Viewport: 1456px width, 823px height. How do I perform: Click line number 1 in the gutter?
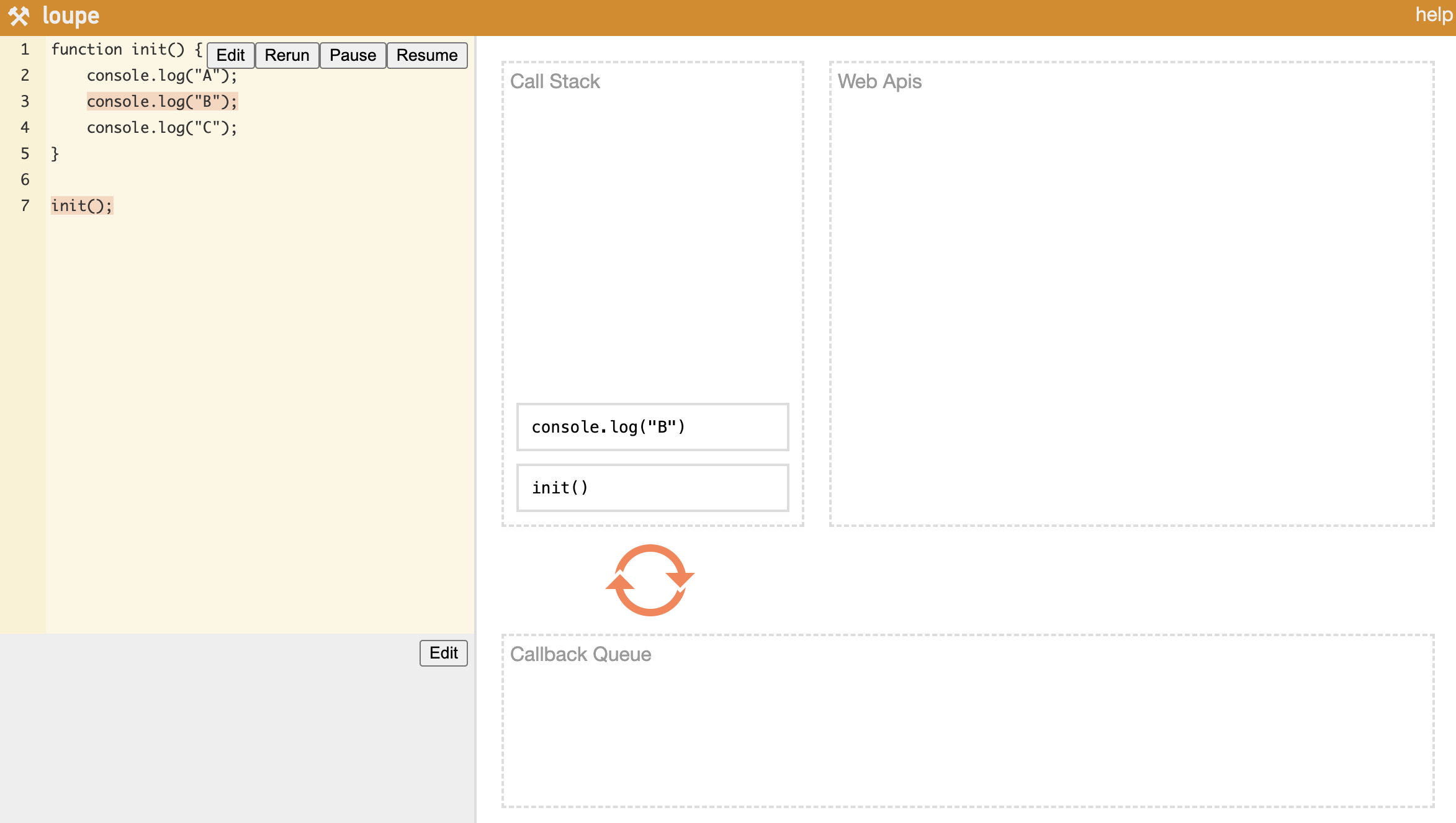25,49
